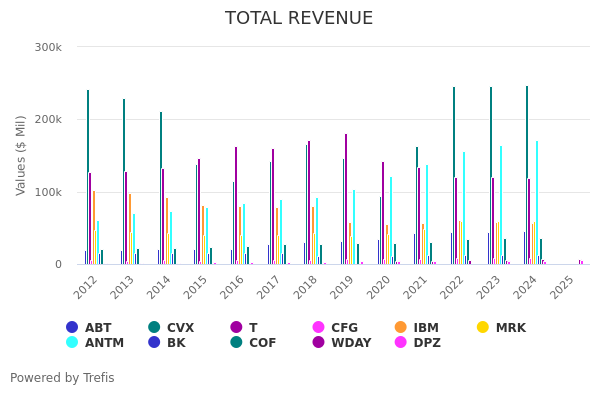Click the 300k y-axis tick label
Image resolution: width=600 pixels, height=400 pixels.
click(48, 47)
